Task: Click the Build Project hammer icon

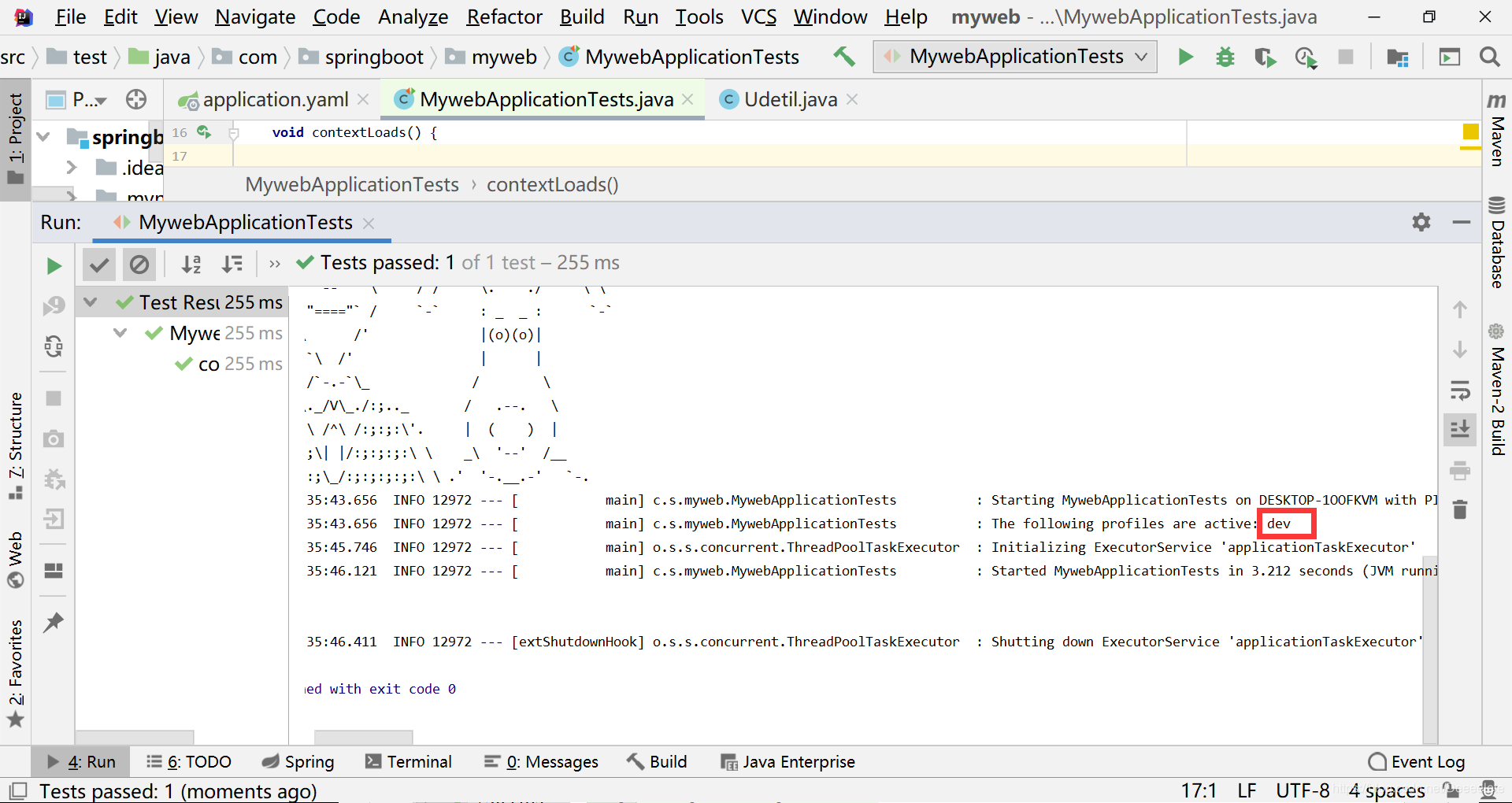Action: pos(844,57)
